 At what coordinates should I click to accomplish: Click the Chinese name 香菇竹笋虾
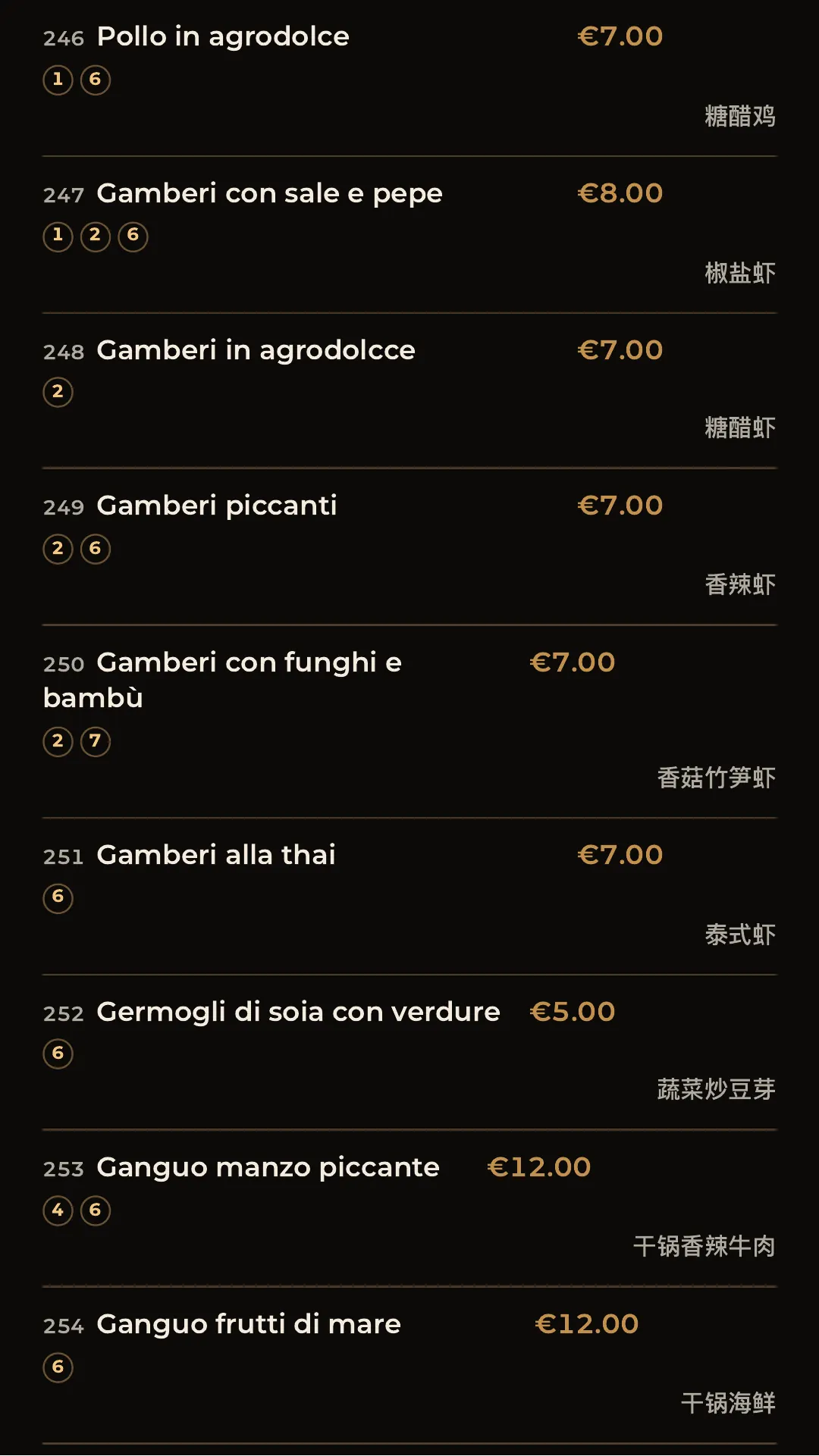point(716,778)
